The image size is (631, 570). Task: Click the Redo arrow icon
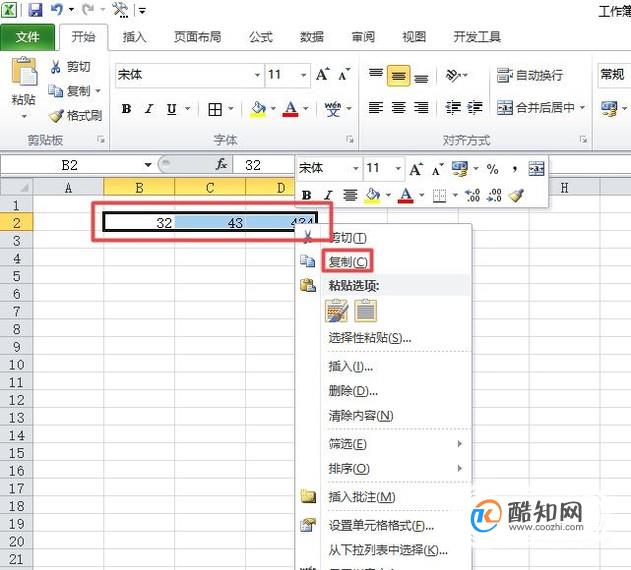coord(88,9)
